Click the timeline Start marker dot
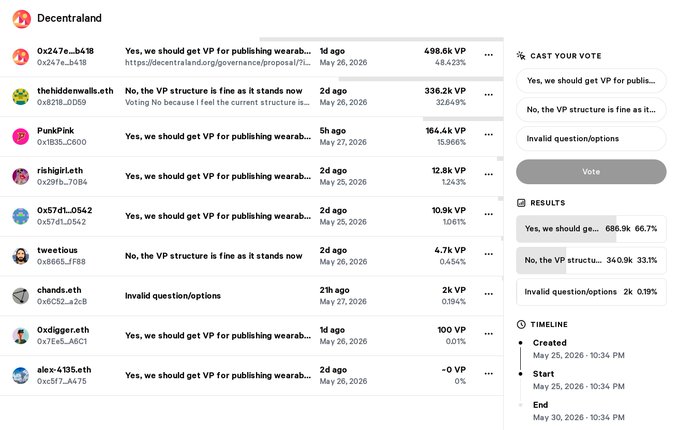679x430 pixels. pyautogui.click(x=521, y=374)
